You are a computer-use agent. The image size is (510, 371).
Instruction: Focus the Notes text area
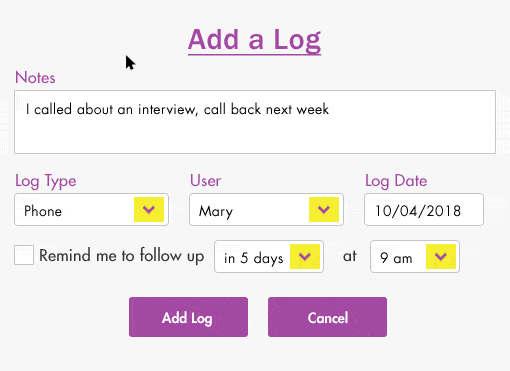point(255,122)
